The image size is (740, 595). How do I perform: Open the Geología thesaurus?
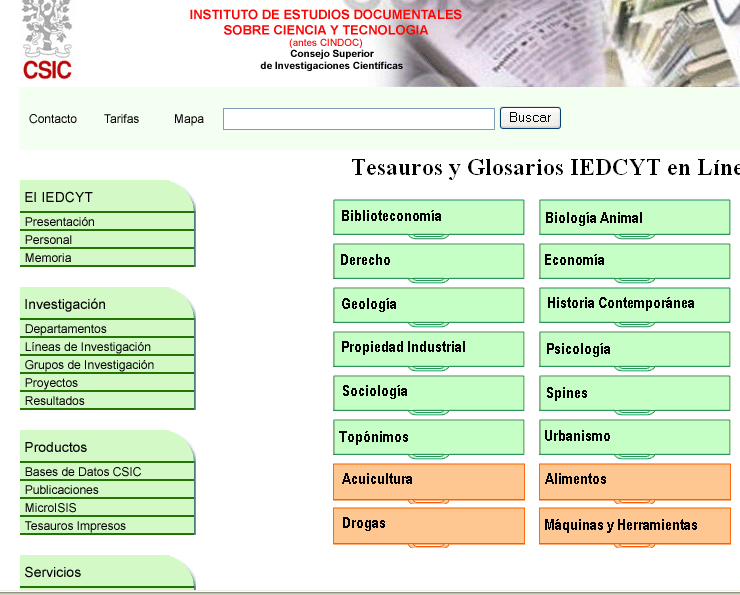coord(429,305)
